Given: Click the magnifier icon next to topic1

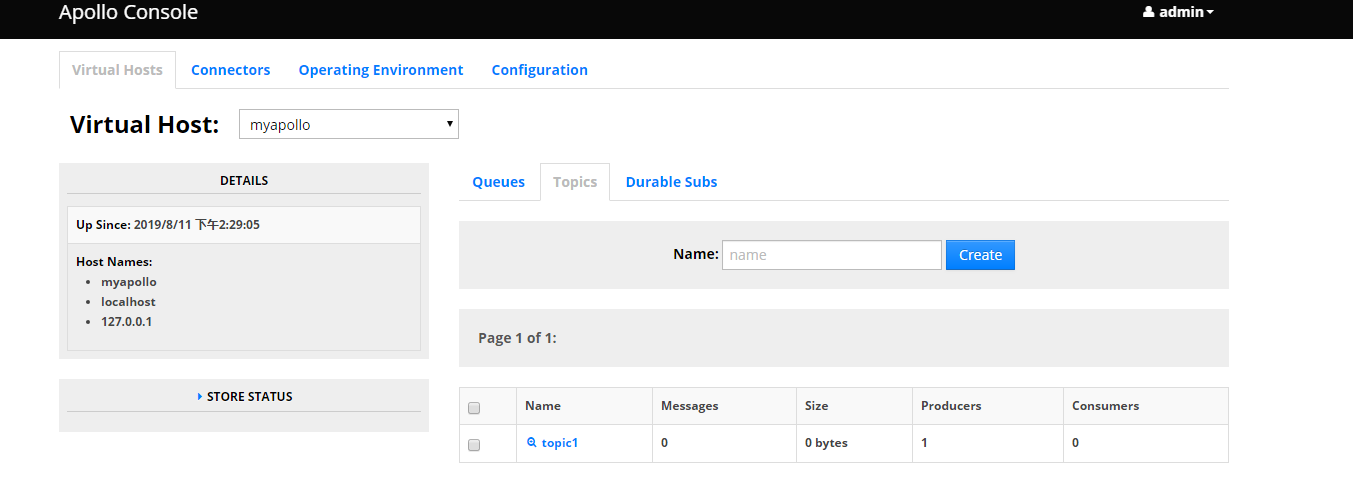Looking at the screenshot, I should click(532, 442).
